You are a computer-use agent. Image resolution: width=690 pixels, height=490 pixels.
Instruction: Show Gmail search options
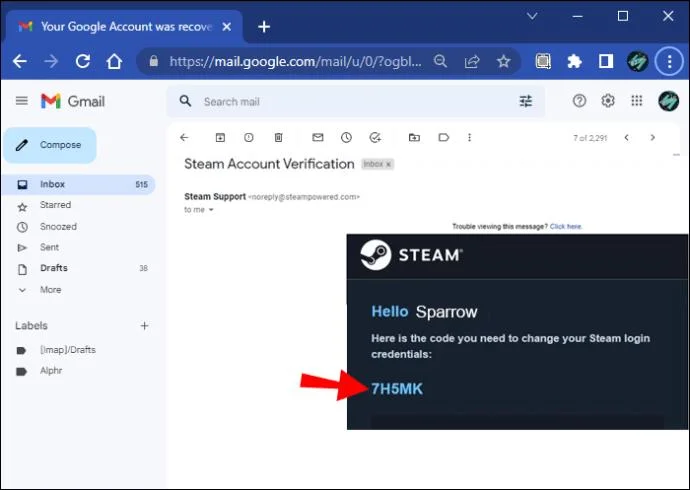pyautogui.click(x=525, y=102)
